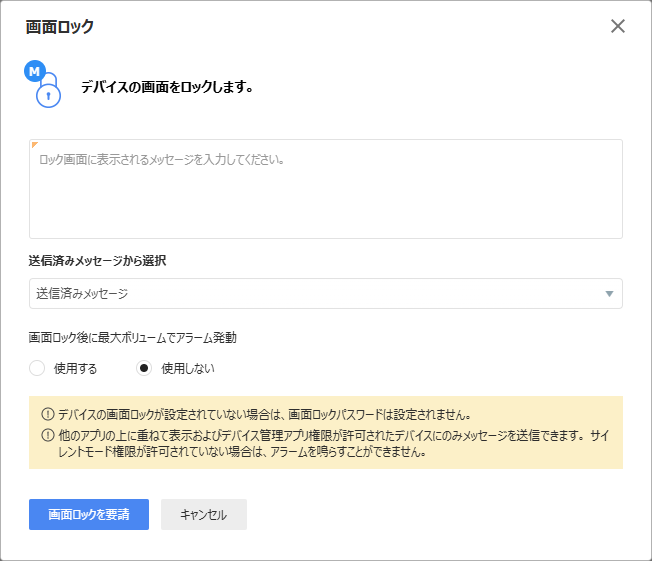
Task: Click the 画面ロック dialog title
Action: 60,27
